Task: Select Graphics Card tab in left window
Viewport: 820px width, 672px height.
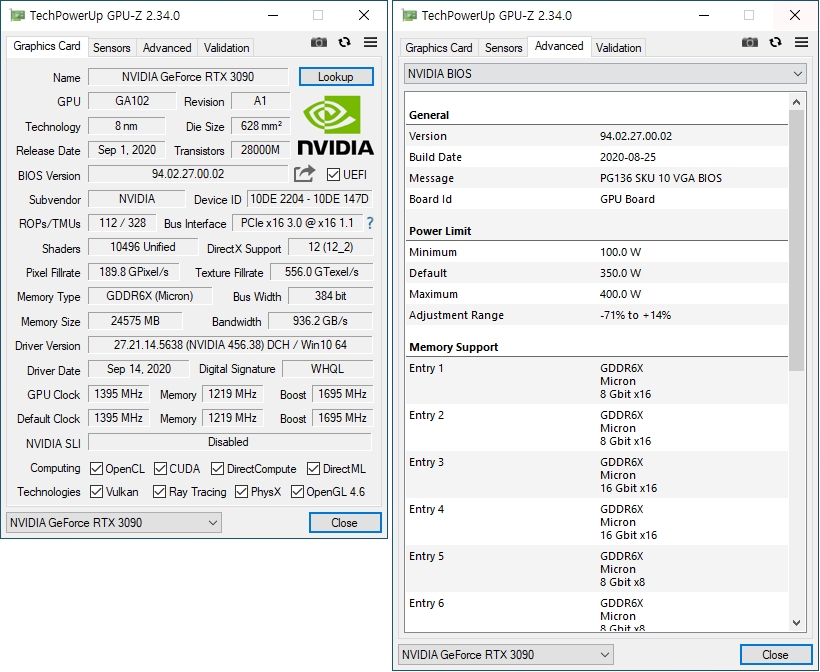Action: tap(47, 46)
